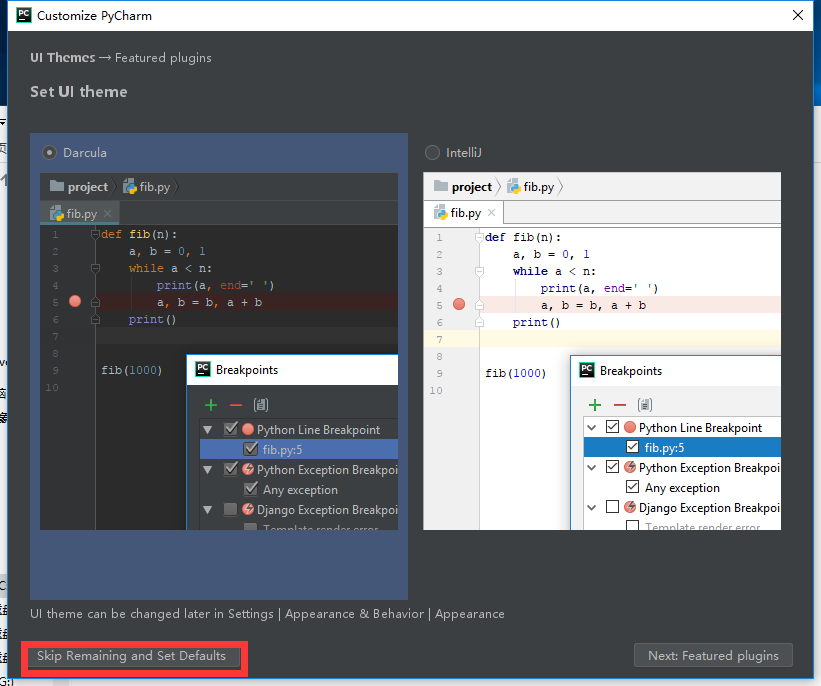Click fib.py breadcrumb file icon in IntelliJ preview
This screenshot has width=821, height=686.
(514, 186)
